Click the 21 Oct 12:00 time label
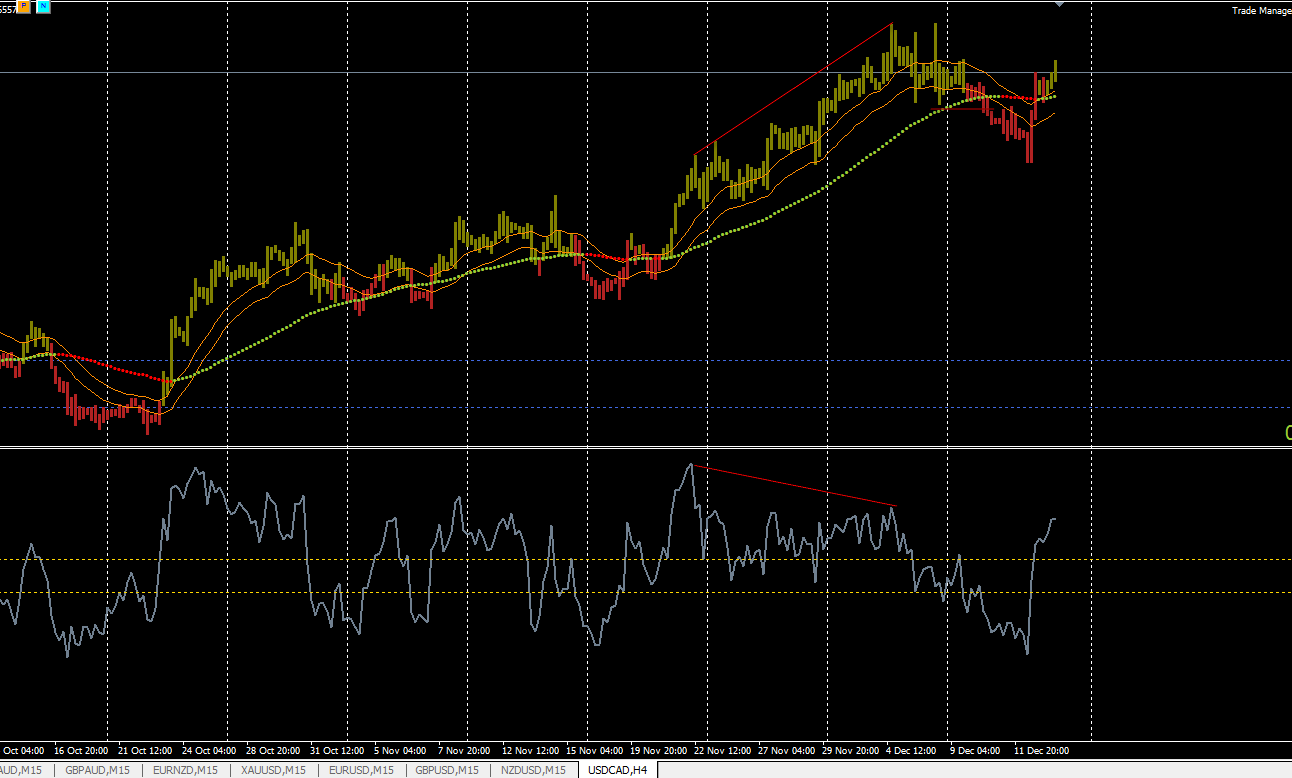The image size is (1292, 778). [x=145, y=750]
